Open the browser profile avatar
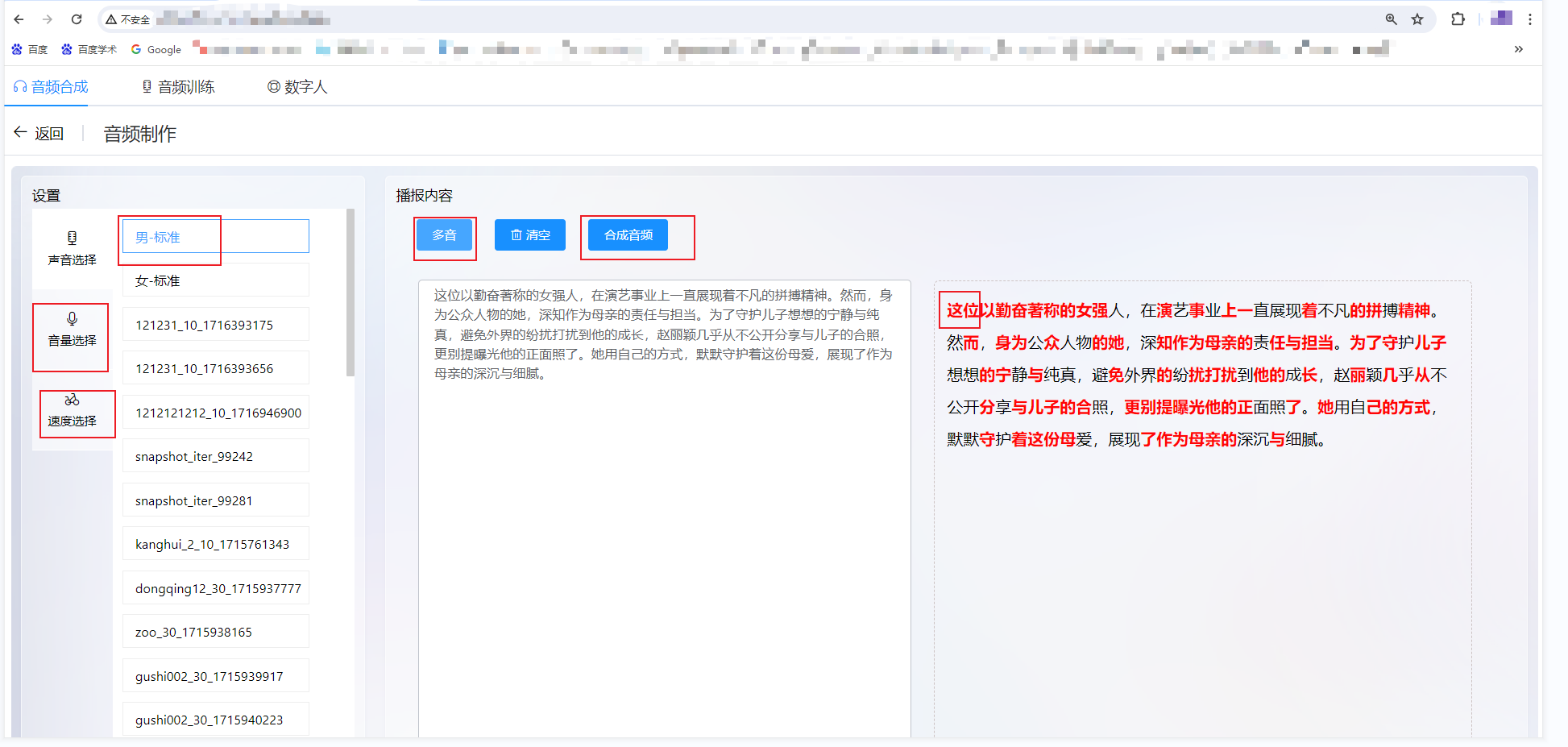 (1501, 19)
